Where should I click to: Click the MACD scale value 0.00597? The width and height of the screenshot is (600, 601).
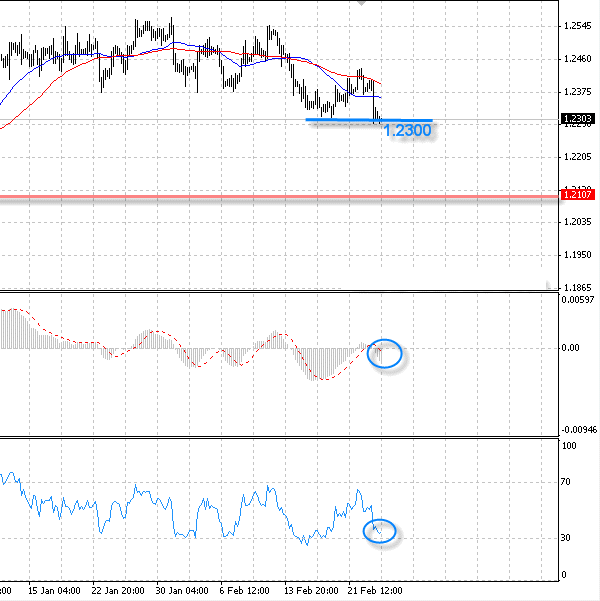(x=578, y=299)
